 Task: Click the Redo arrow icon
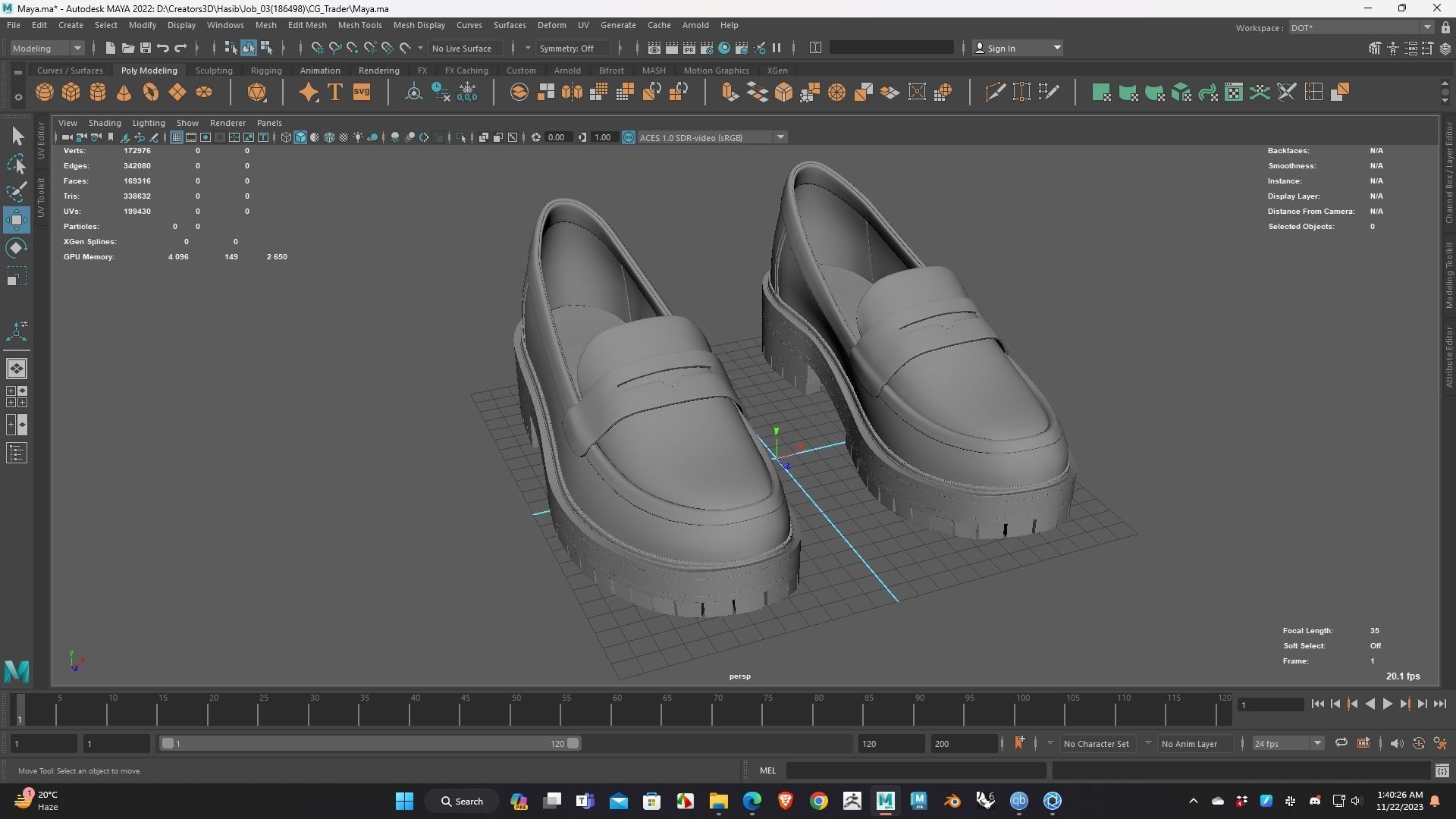pos(180,48)
